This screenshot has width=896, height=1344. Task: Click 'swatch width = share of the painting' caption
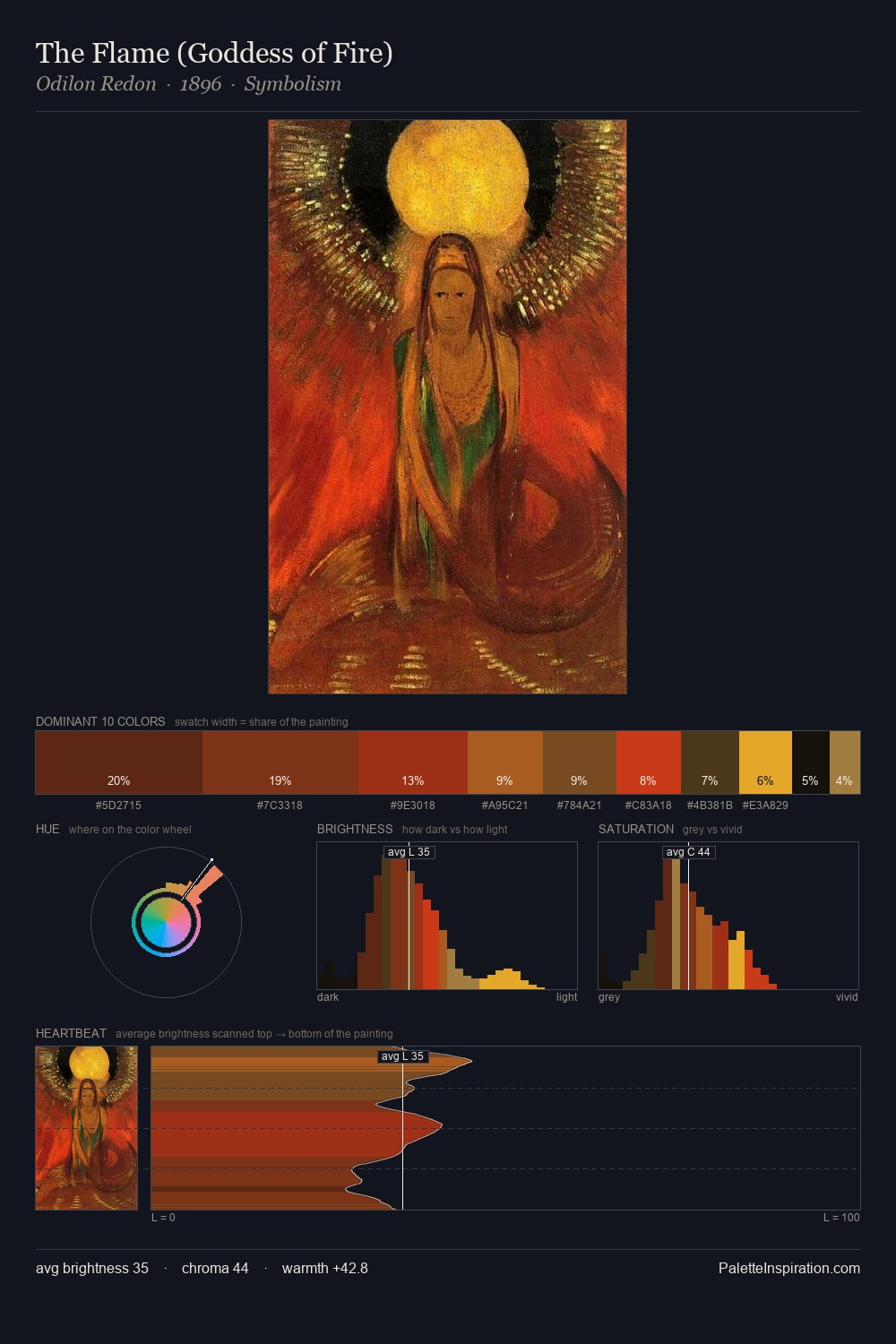coord(262,722)
